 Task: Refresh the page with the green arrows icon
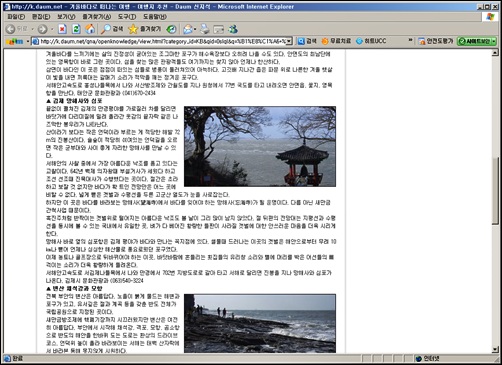(76, 29)
